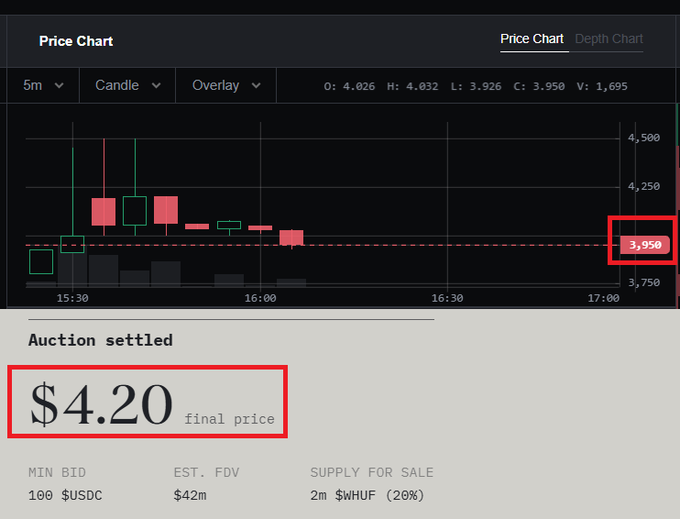Click the first green candle before 15:30
680x519 pixels.
pos(41,261)
